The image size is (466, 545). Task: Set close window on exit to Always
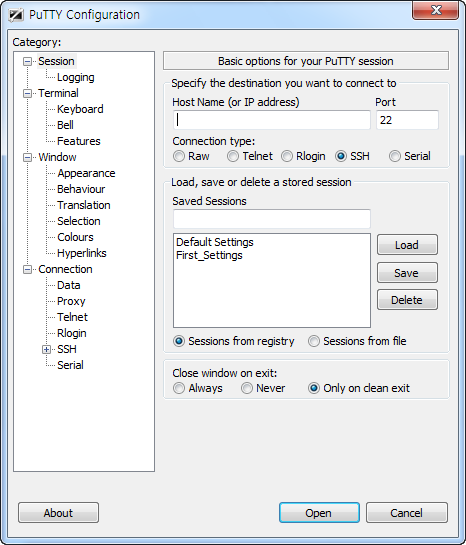click(x=198, y=388)
